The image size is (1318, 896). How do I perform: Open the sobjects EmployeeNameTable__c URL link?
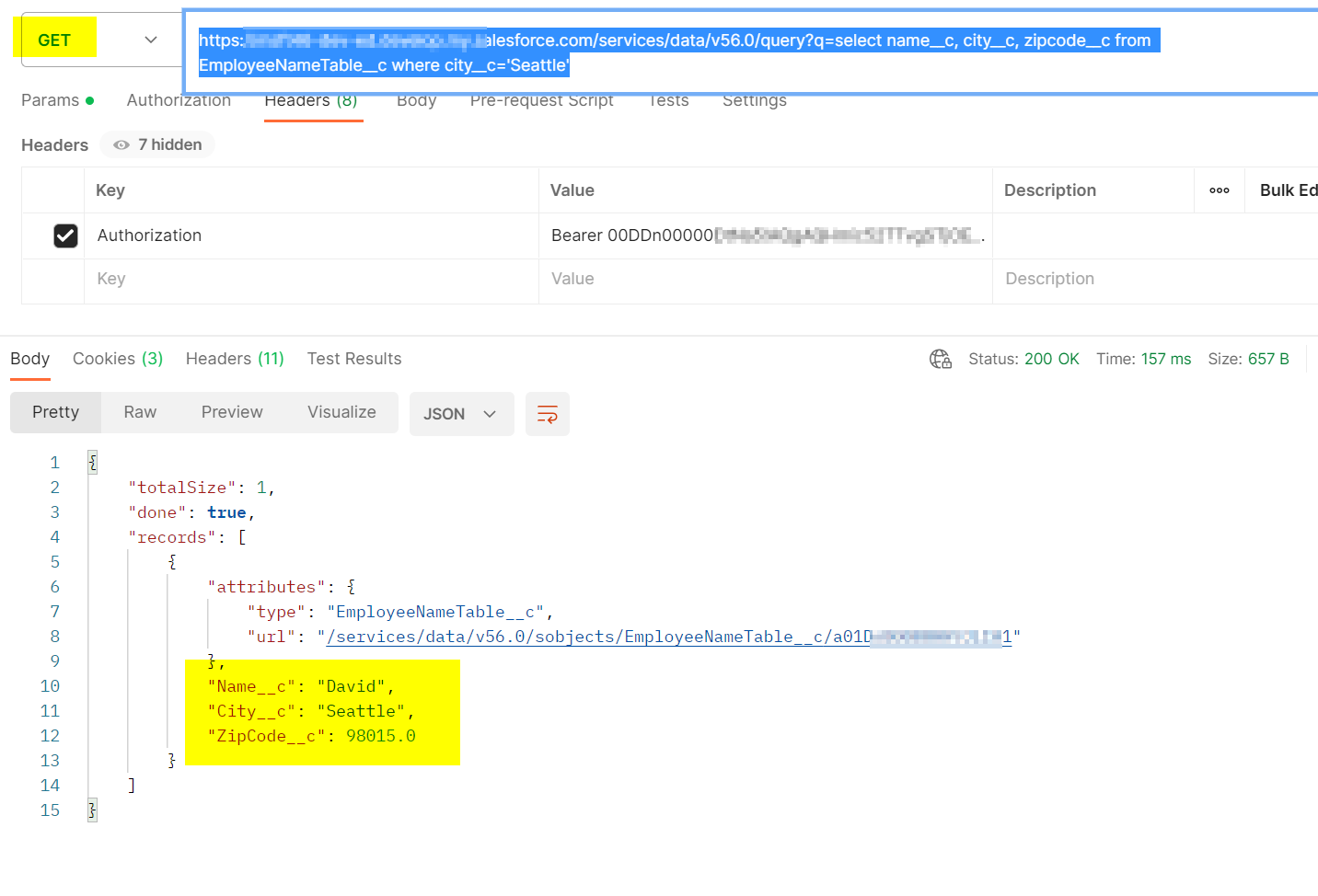(x=669, y=637)
